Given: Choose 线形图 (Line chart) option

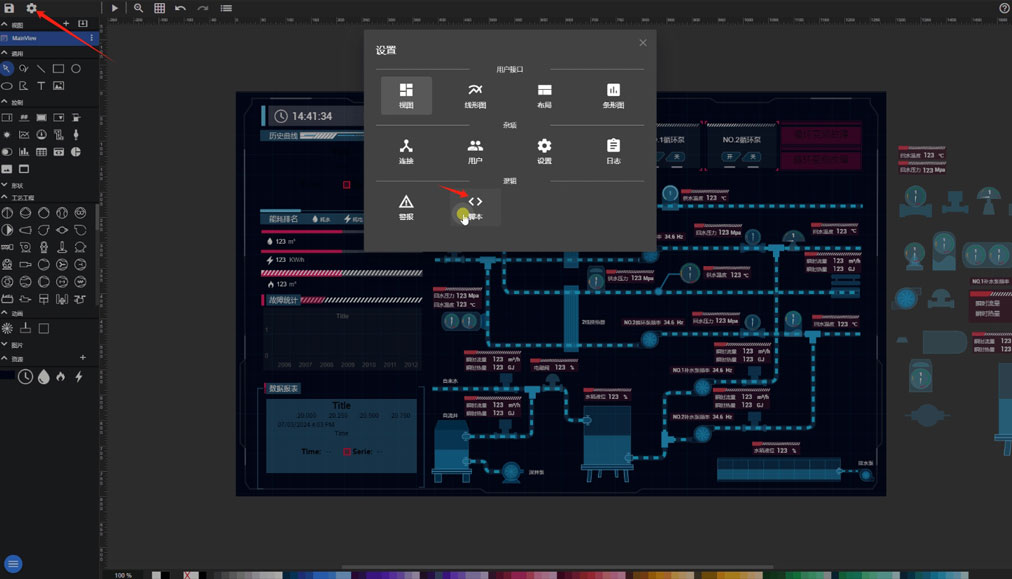Looking at the screenshot, I should tap(475, 96).
